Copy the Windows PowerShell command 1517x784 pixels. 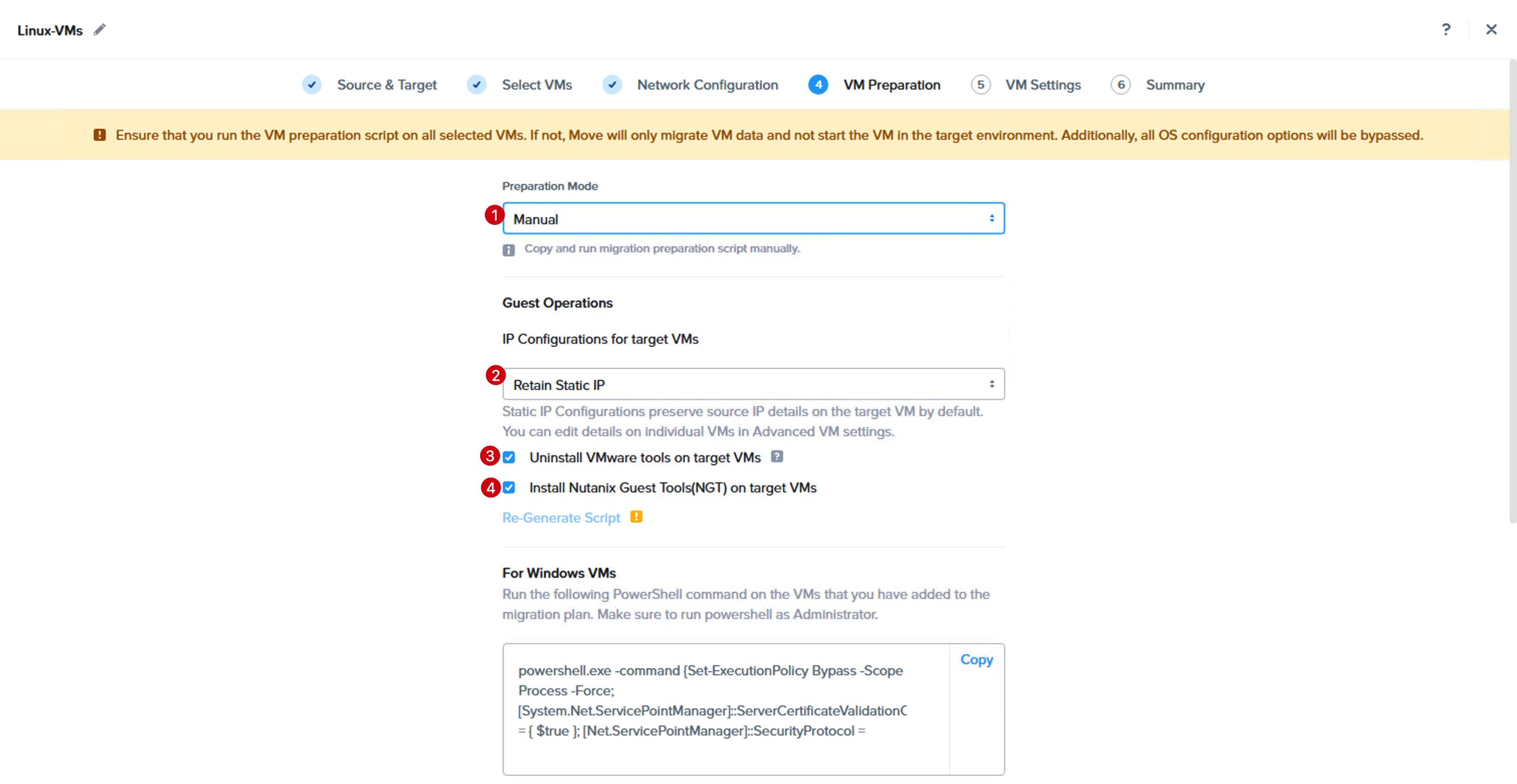[976, 659]
